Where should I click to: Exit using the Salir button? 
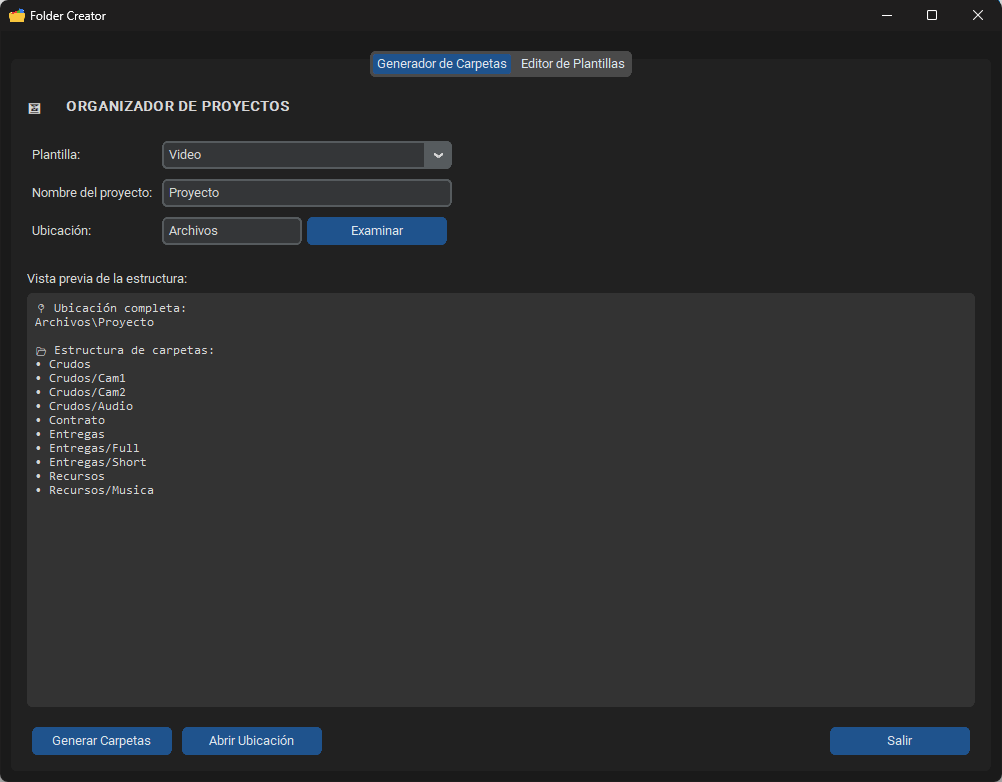tap(899, 741)
